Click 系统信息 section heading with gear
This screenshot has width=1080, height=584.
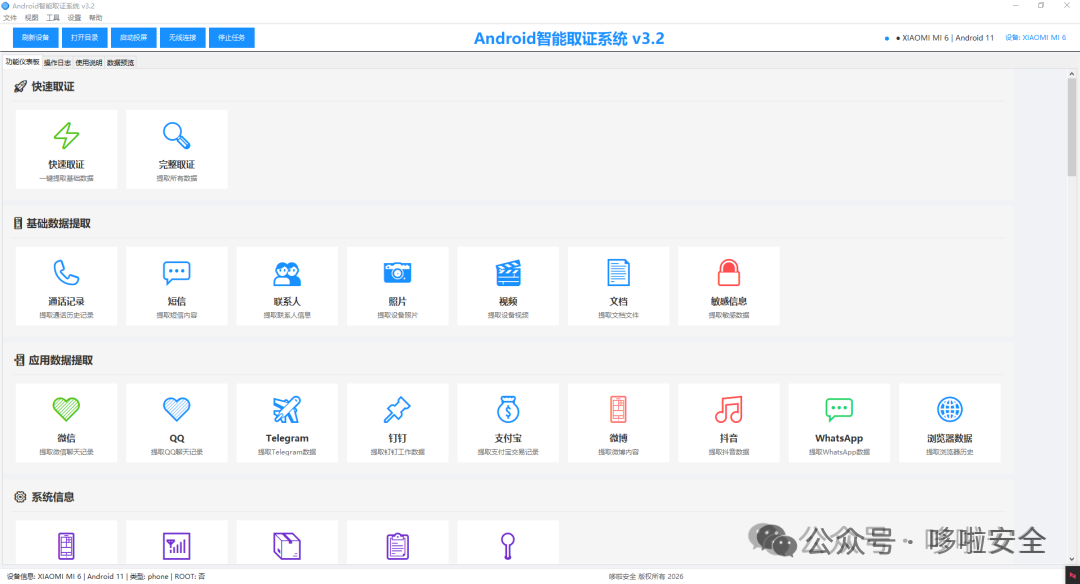point(44,497)
